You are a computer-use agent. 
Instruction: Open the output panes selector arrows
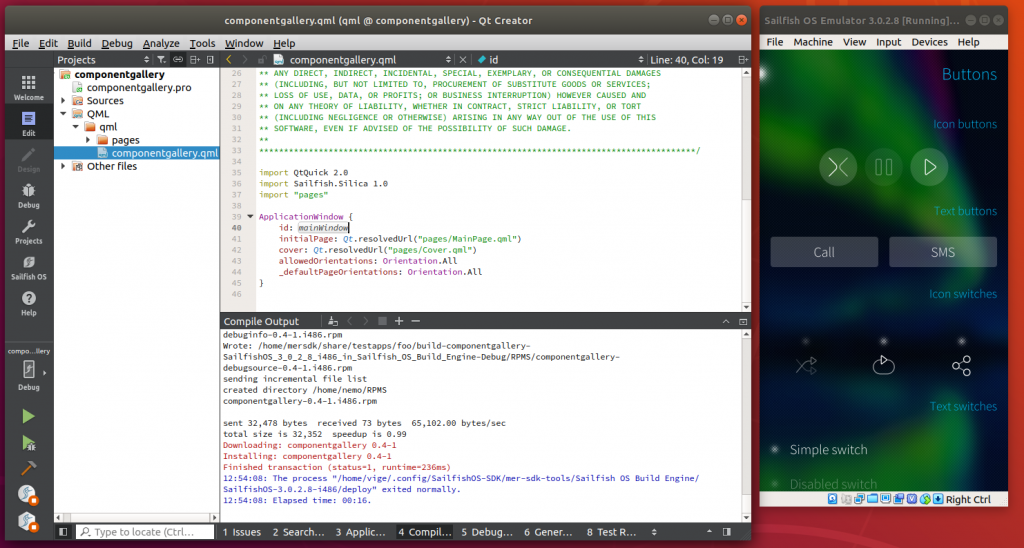click(654, 532)
